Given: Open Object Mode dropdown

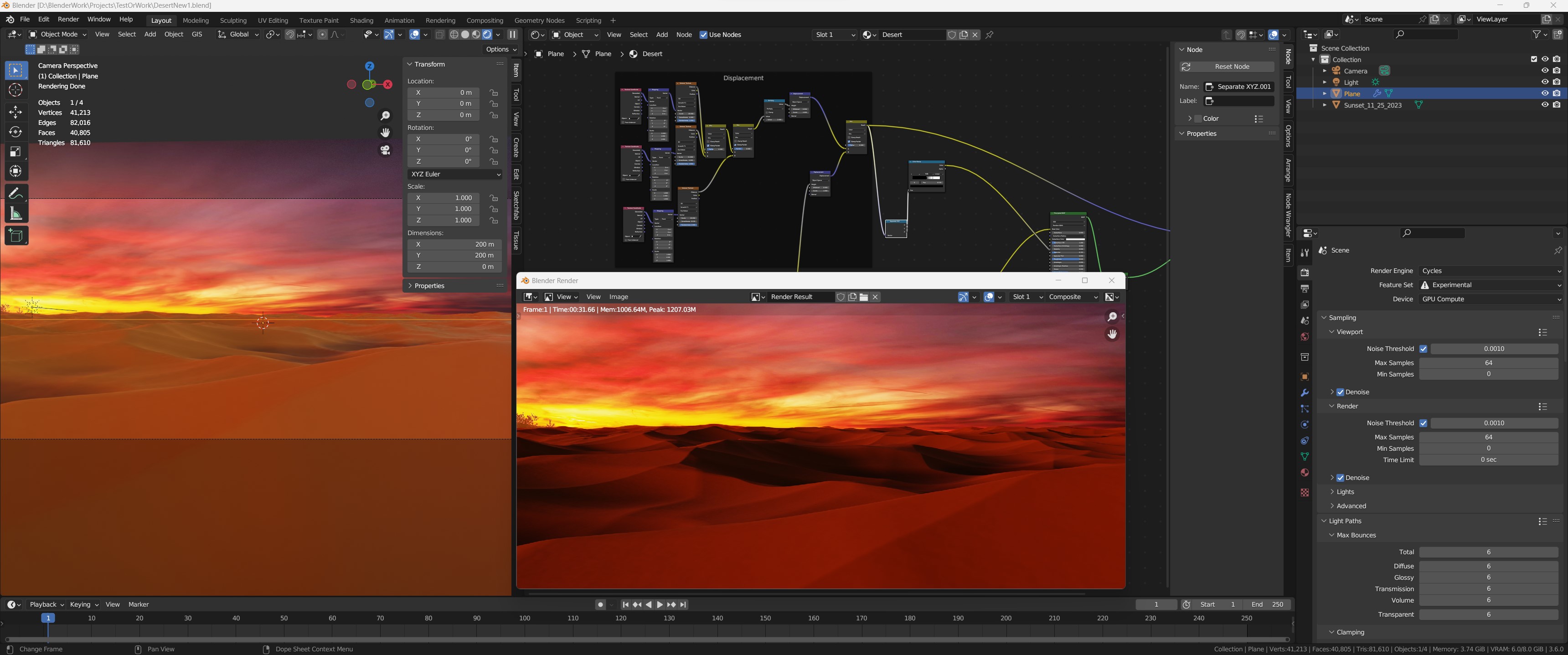Looking at the screenshot, I should 57,35.
